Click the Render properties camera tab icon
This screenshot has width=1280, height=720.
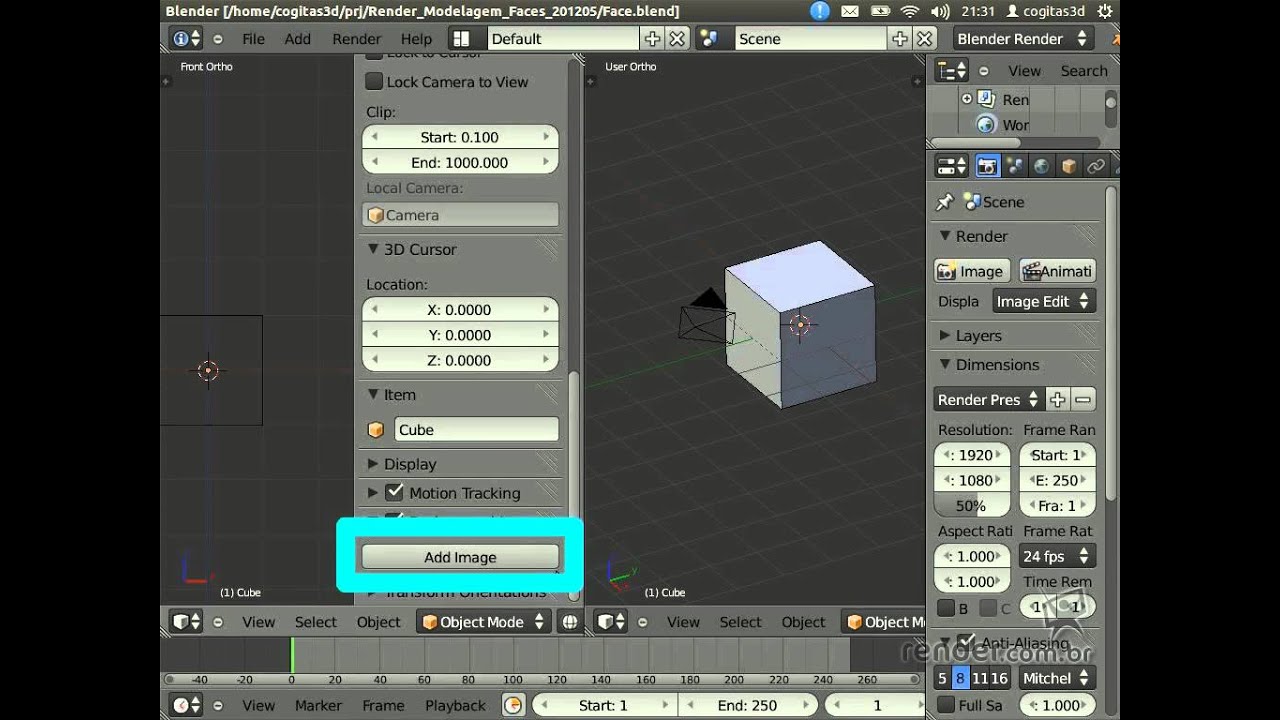(987, 166)
